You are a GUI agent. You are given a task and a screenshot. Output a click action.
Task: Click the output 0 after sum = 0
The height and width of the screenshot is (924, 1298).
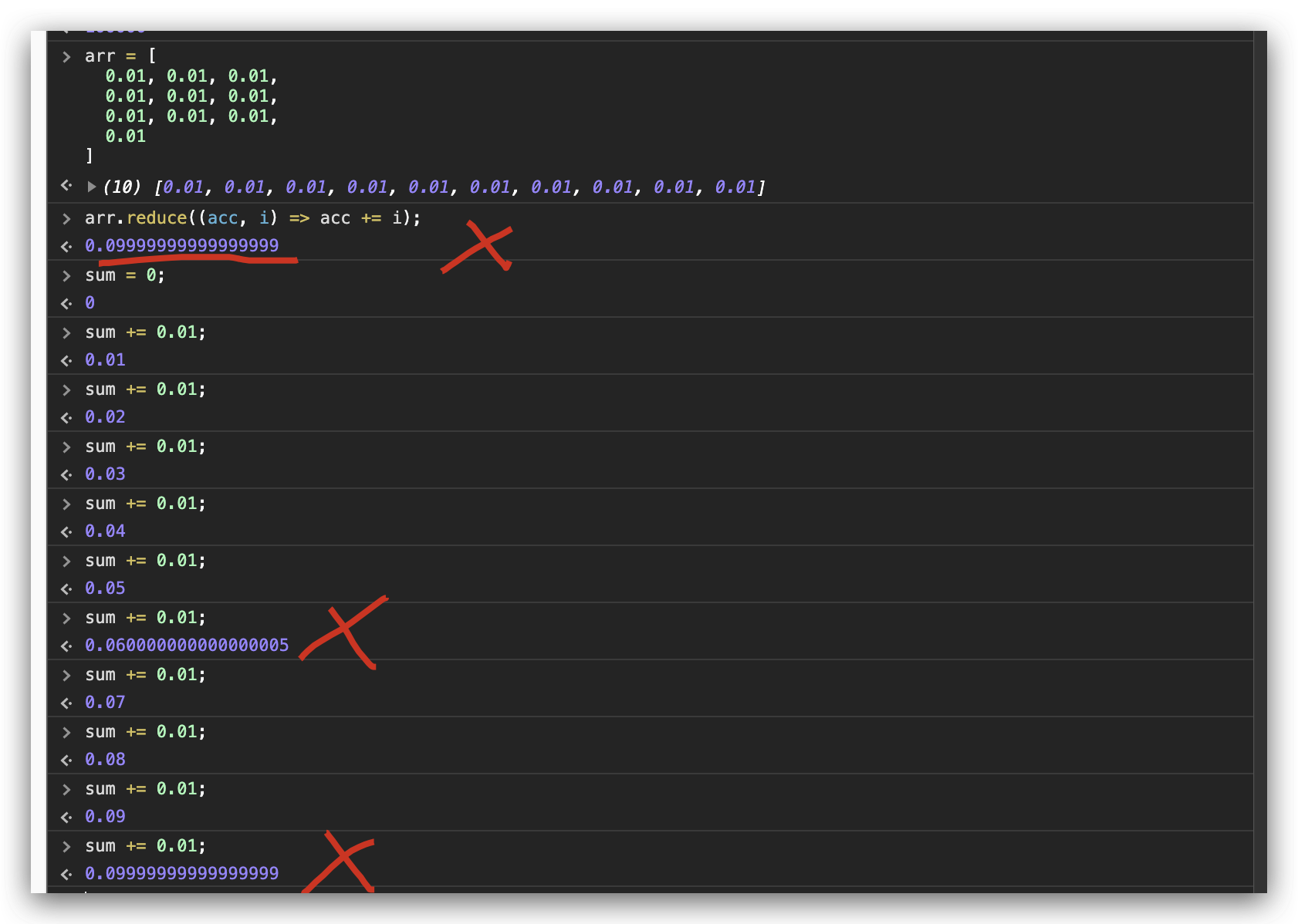90,303
